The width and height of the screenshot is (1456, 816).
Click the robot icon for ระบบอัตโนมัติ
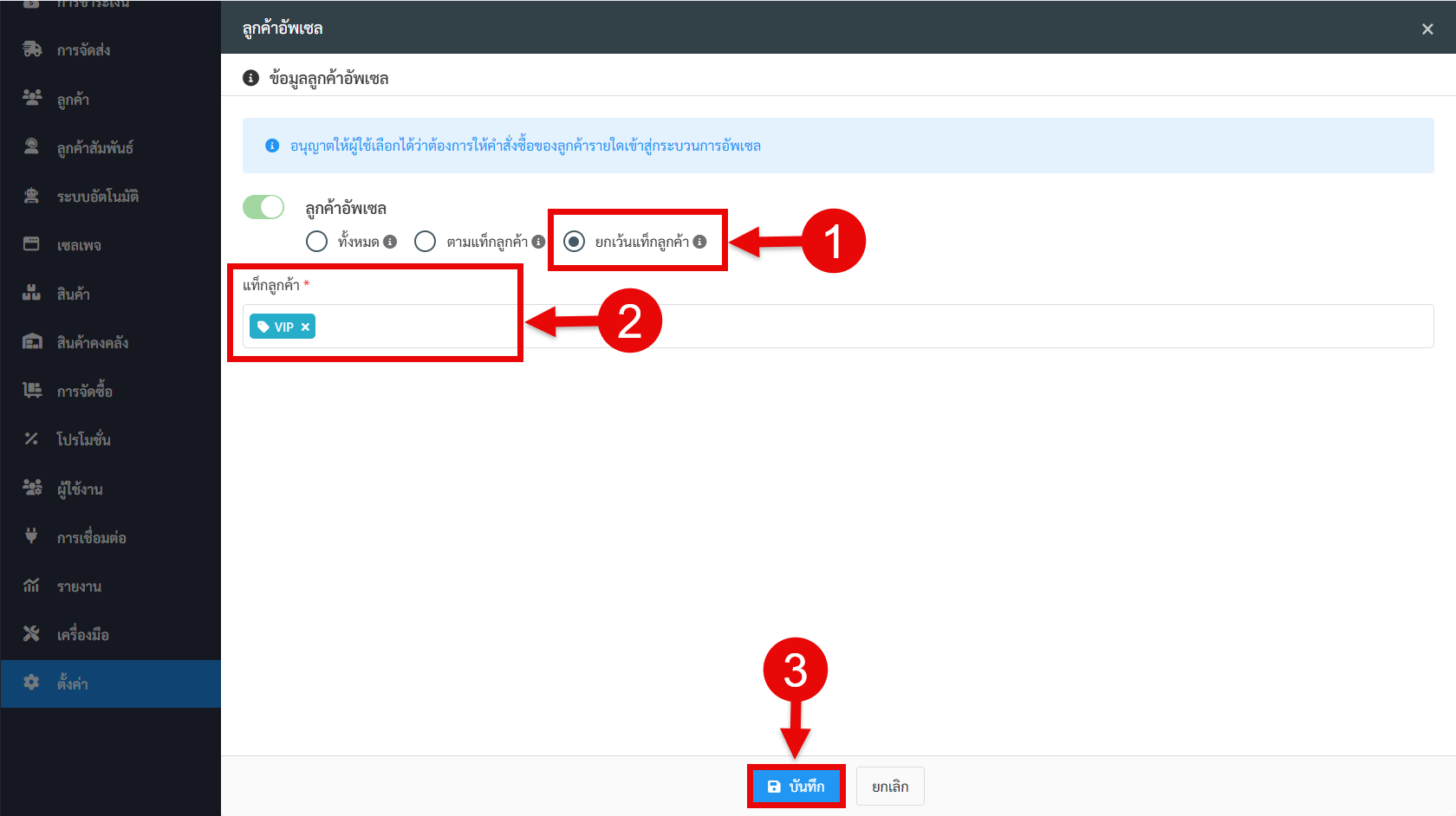[32, 196]
